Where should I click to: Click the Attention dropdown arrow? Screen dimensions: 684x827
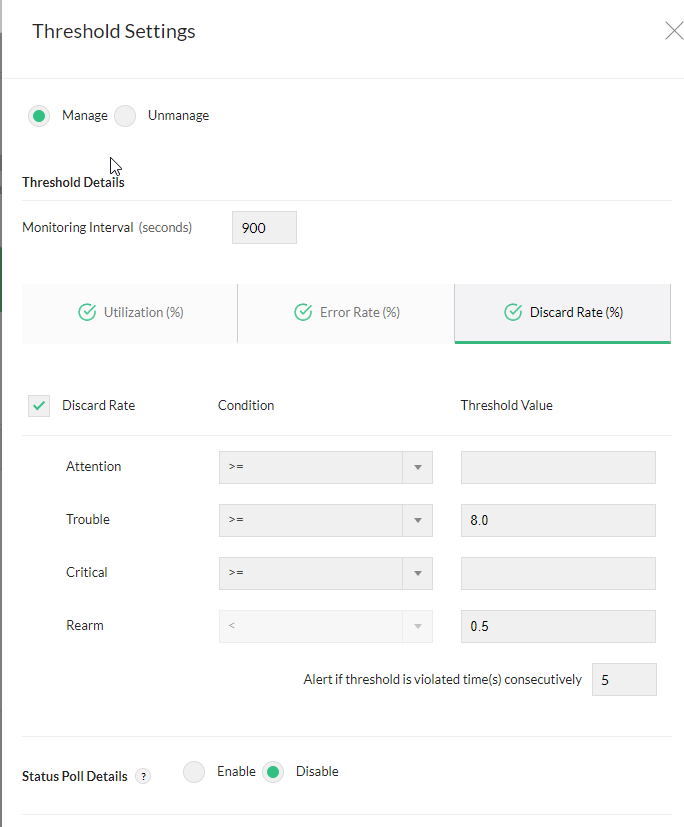coord(418,467)
